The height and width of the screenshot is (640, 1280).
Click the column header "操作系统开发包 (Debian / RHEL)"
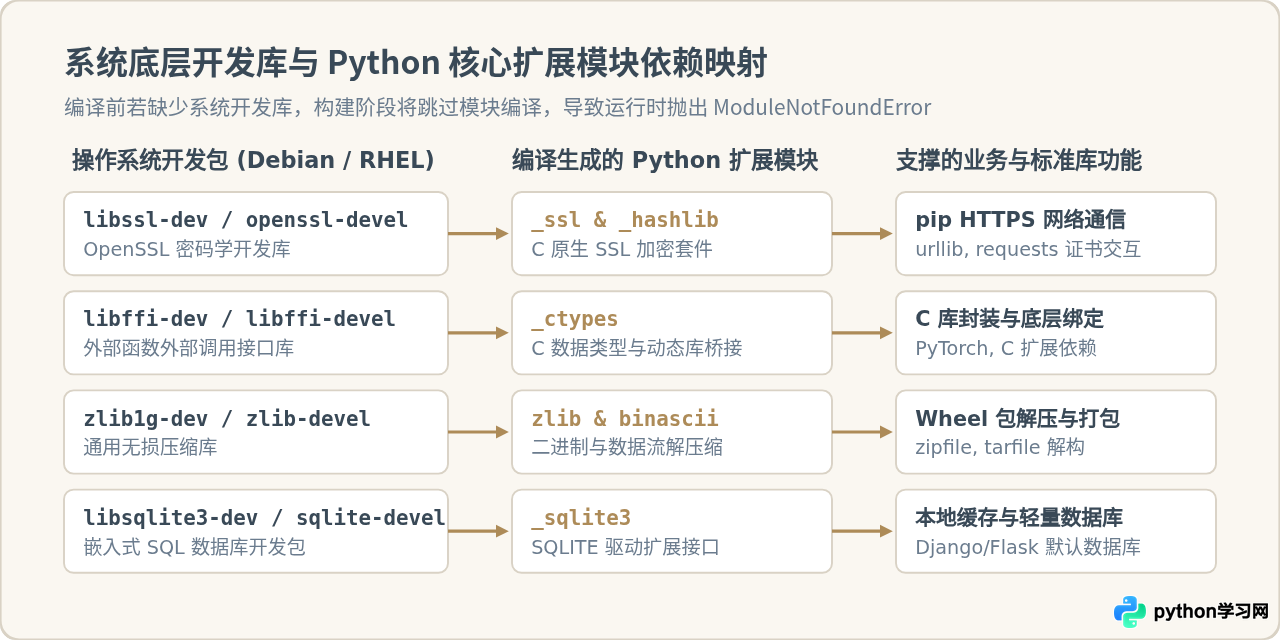(253, 161)
